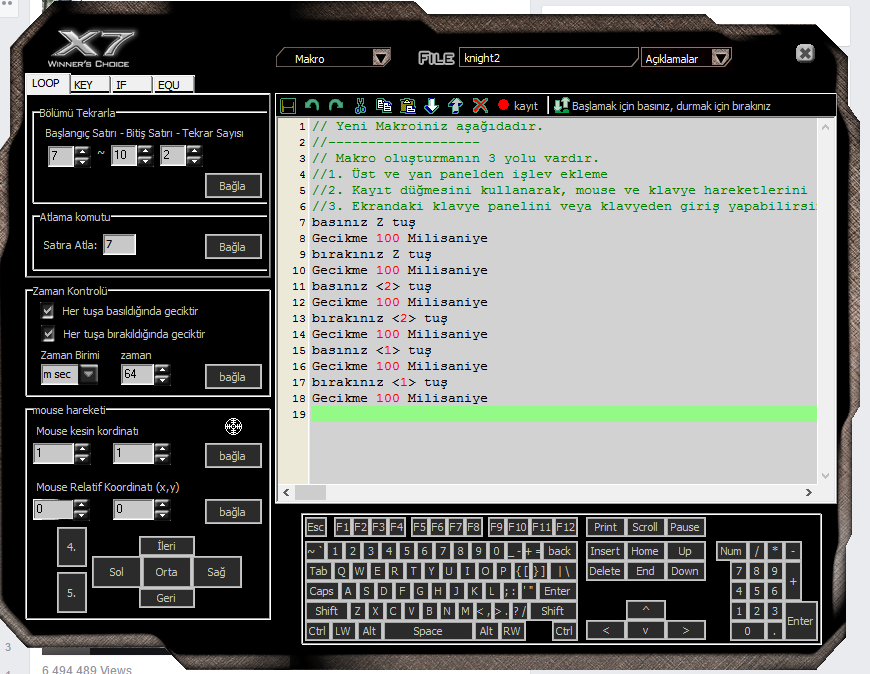Click the Tab key on virtual keyboard
This screenshot has width=870, height=674.
(318, 571)
